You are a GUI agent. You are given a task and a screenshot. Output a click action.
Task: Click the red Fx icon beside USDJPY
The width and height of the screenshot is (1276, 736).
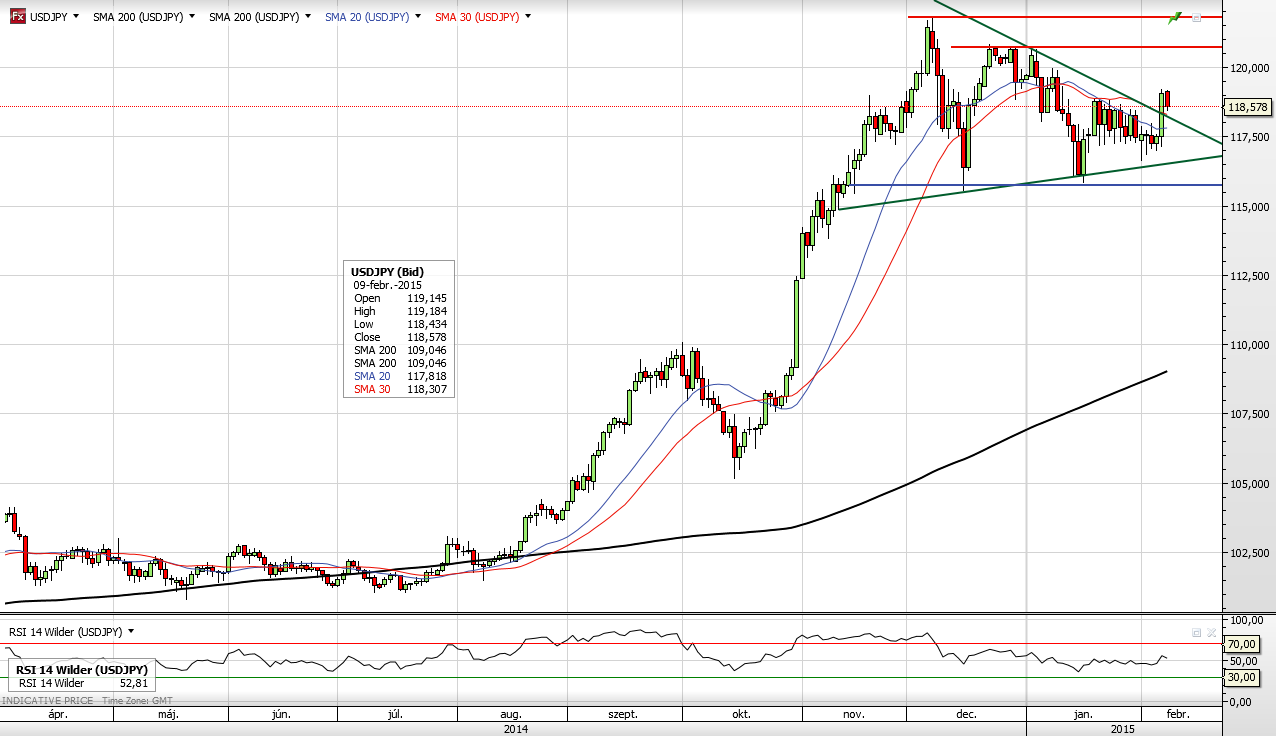17,17
